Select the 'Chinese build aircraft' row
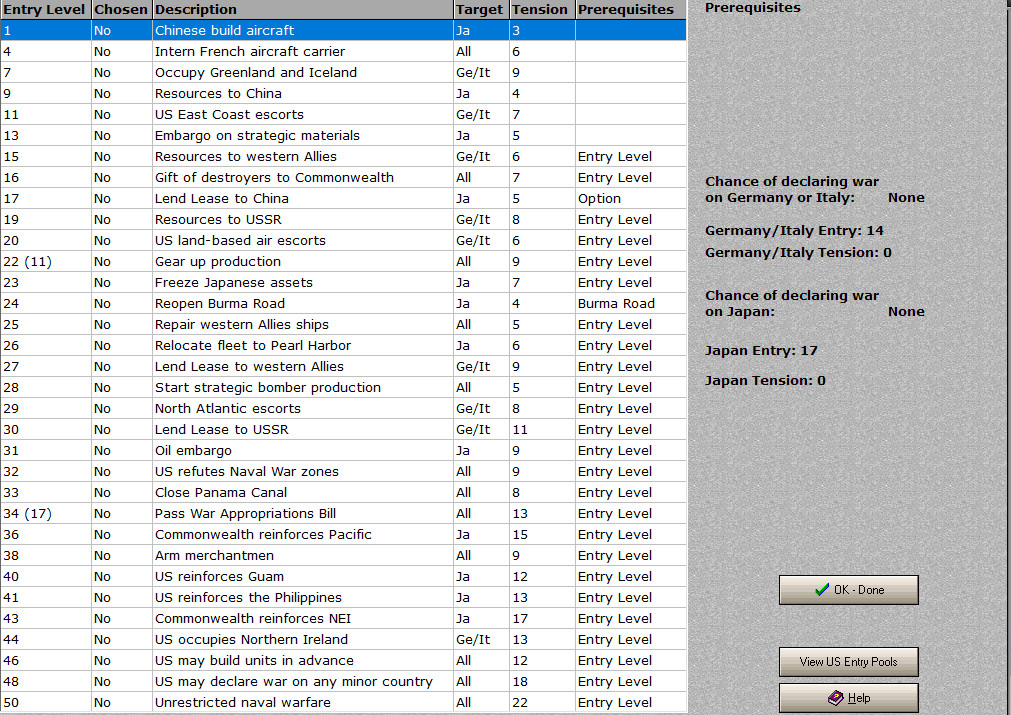Screen dimensions: 1011x715 [x=343, y=30]
